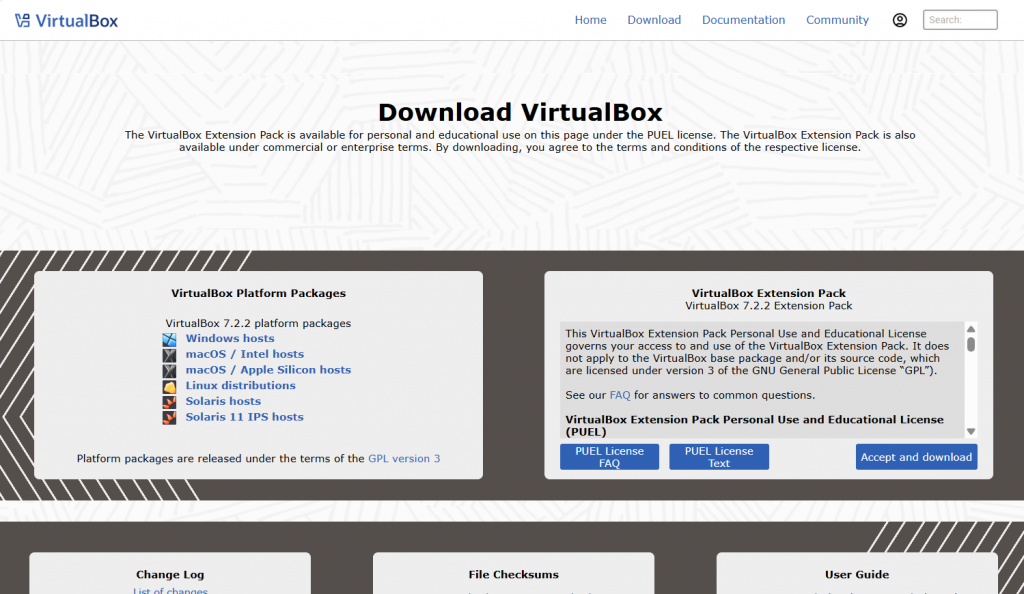Click the Solaris hosts icon
Image resolution: width=1024 pixels, height=594 pixels.
pyautogui.click(x=169, y=402)
